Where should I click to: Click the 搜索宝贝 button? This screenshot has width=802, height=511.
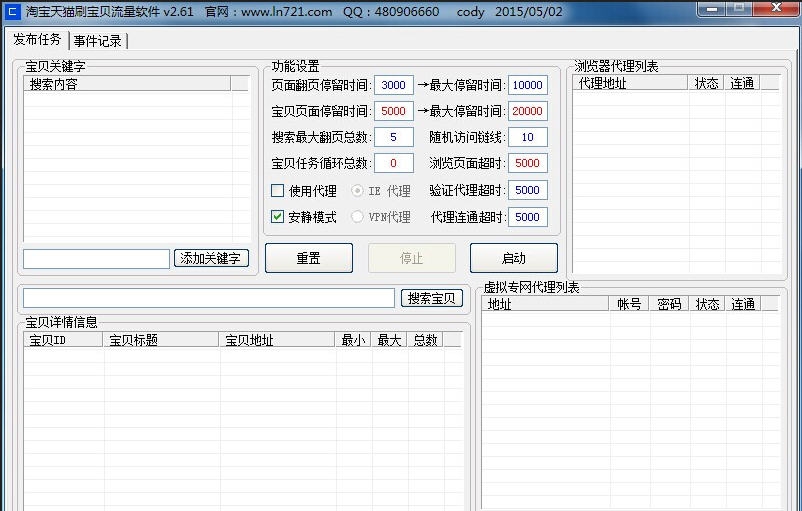[432, 298]
